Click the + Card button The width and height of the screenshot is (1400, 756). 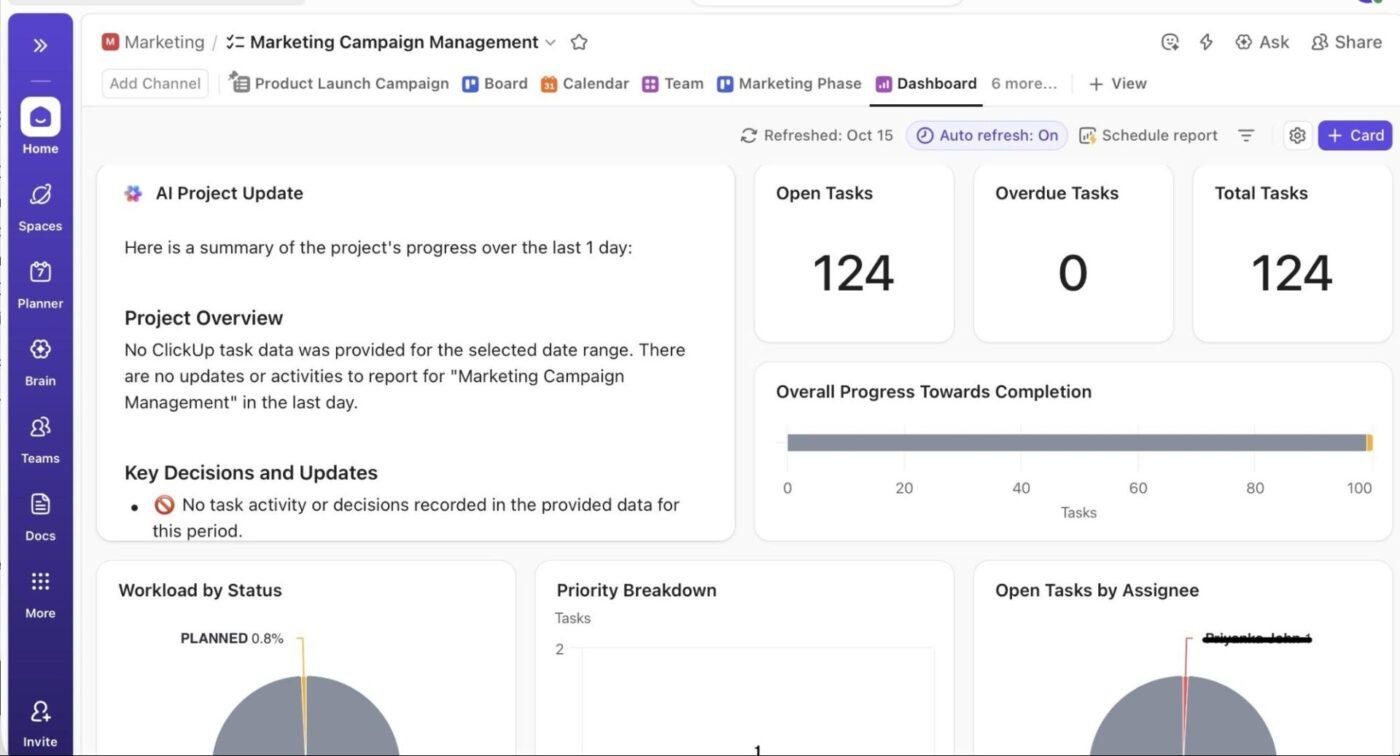[1354, 135]
